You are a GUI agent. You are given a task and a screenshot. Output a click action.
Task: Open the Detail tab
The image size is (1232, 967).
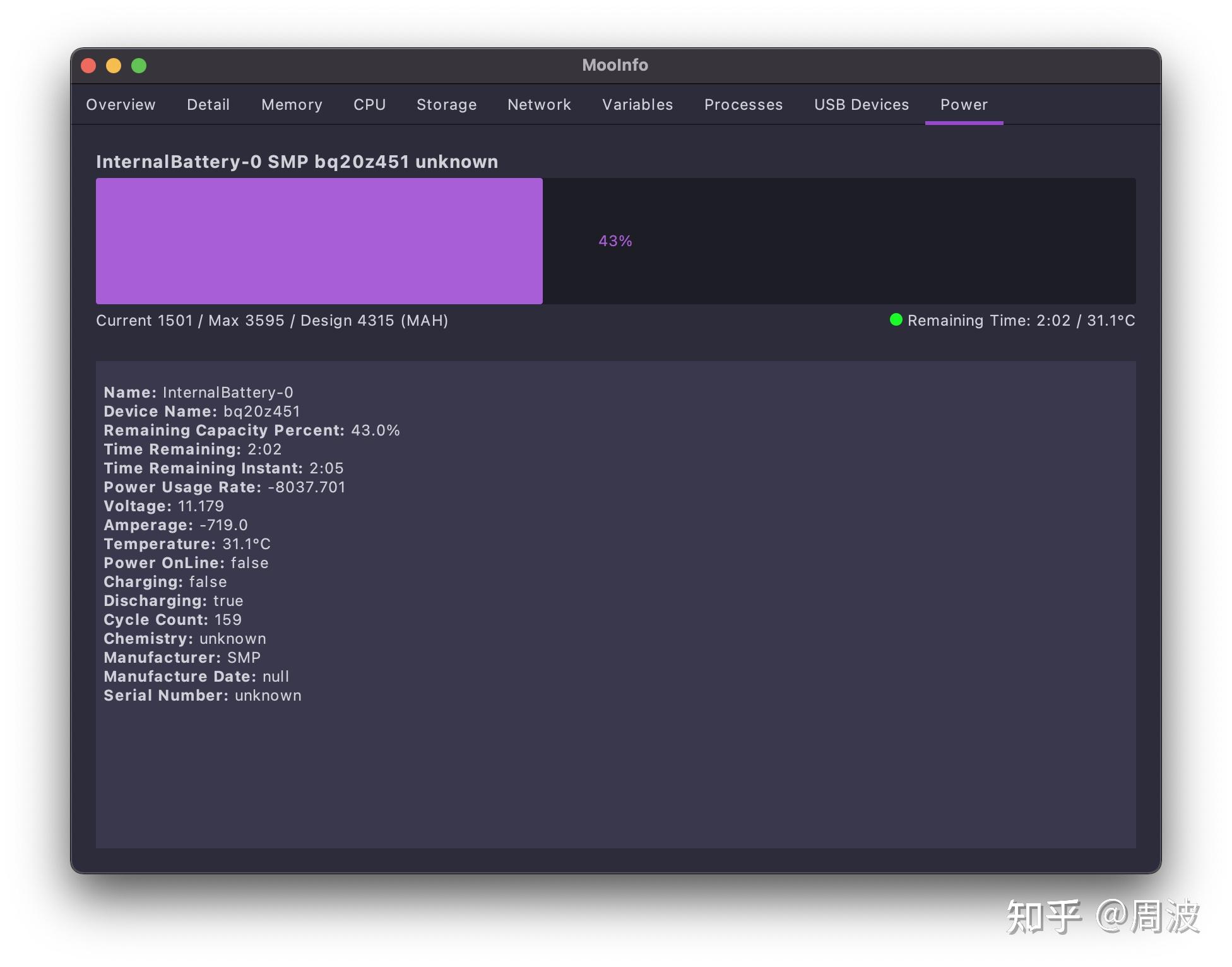click(208, 105)
